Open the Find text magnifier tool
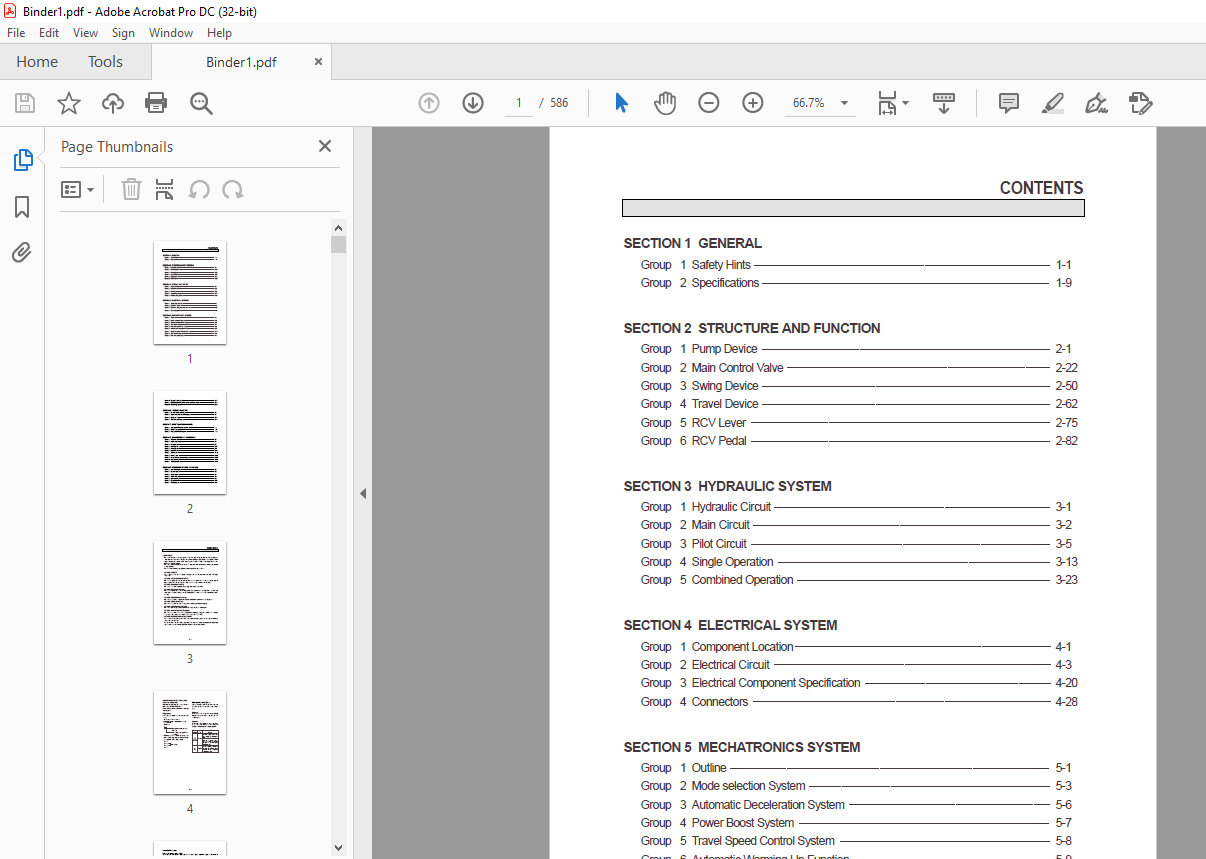Viewport: 1206px width, 859px height. (201, 103)
